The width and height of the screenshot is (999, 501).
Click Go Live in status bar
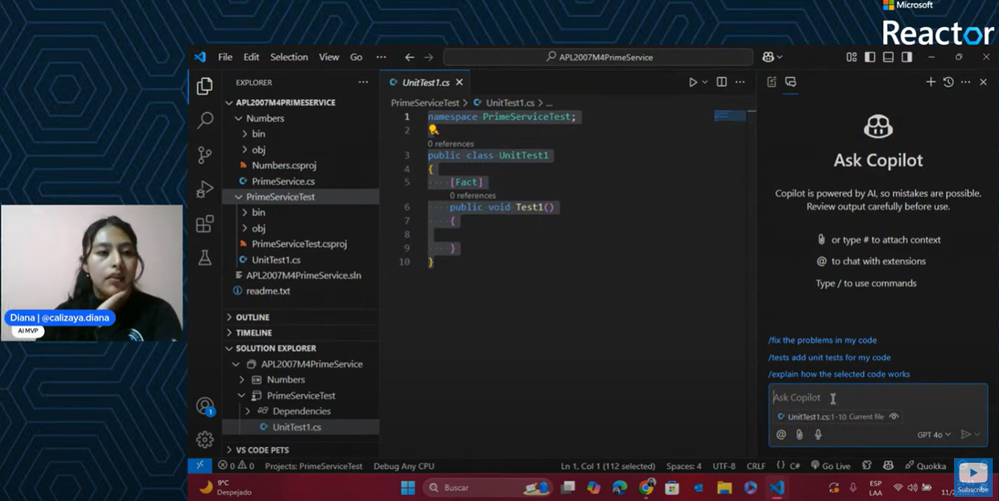[x=830, y=466]
